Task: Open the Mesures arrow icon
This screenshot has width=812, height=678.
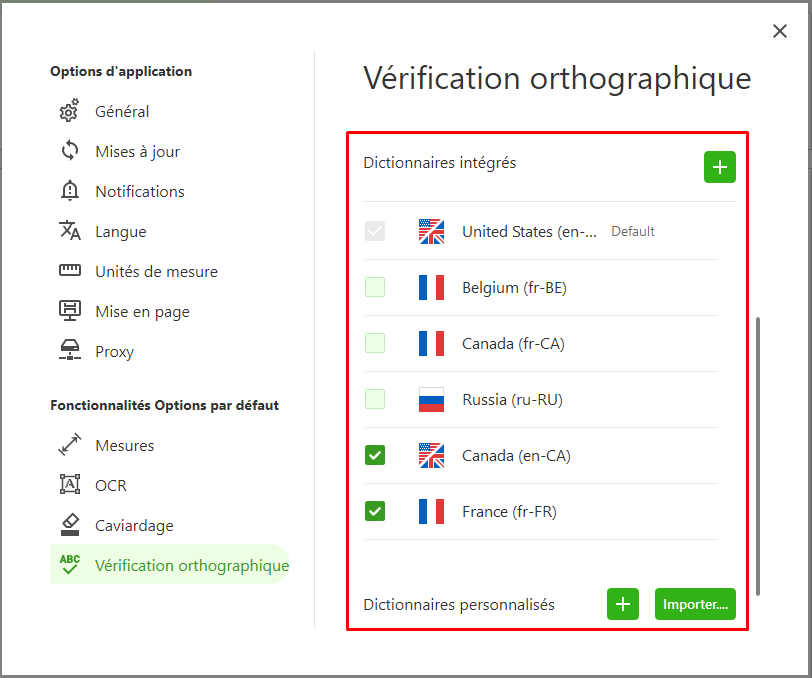Action: [70, 444]
